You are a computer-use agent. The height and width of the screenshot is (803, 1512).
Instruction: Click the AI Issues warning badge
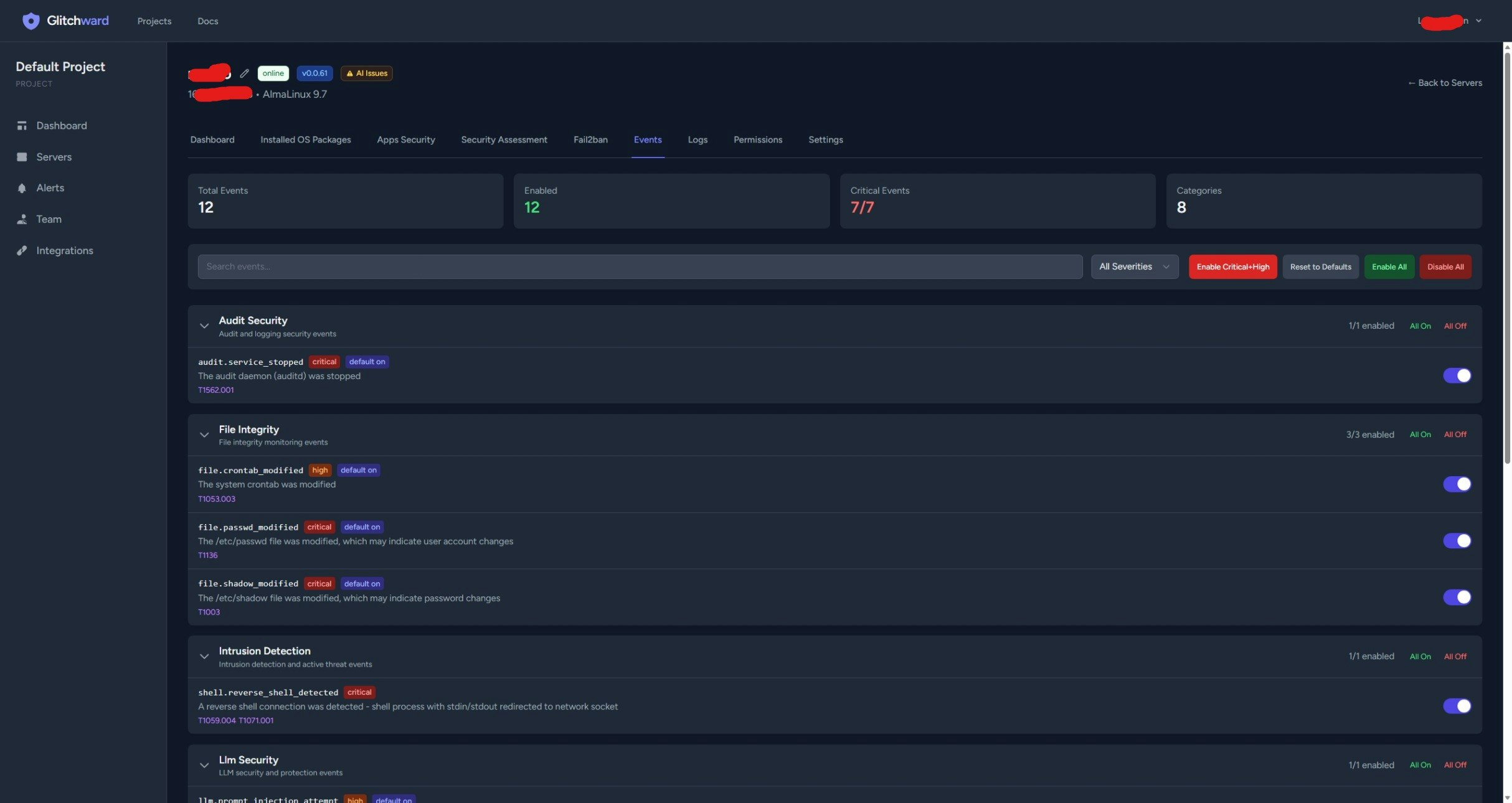366,73
